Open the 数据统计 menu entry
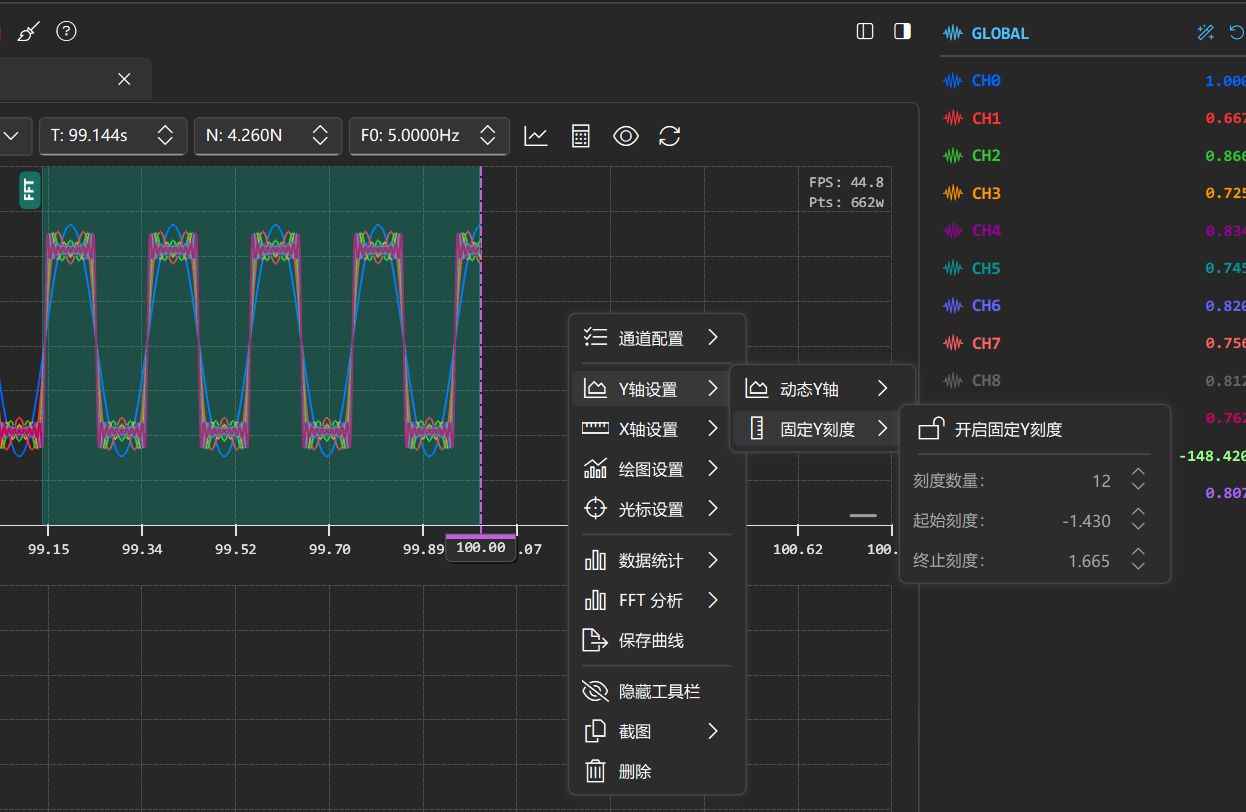 [657, 561]
